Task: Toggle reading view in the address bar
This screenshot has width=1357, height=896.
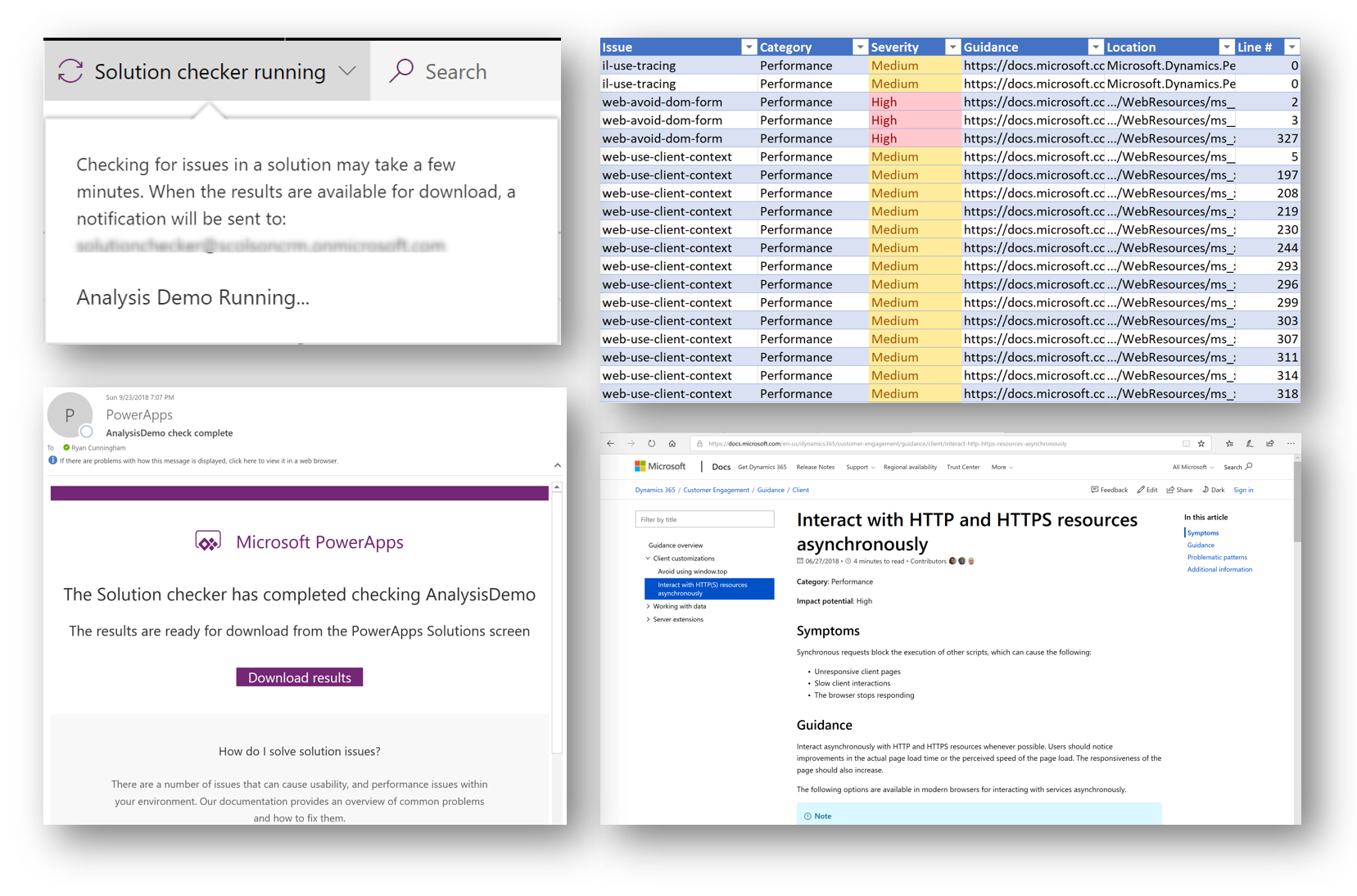Action: pos(1184,442)
